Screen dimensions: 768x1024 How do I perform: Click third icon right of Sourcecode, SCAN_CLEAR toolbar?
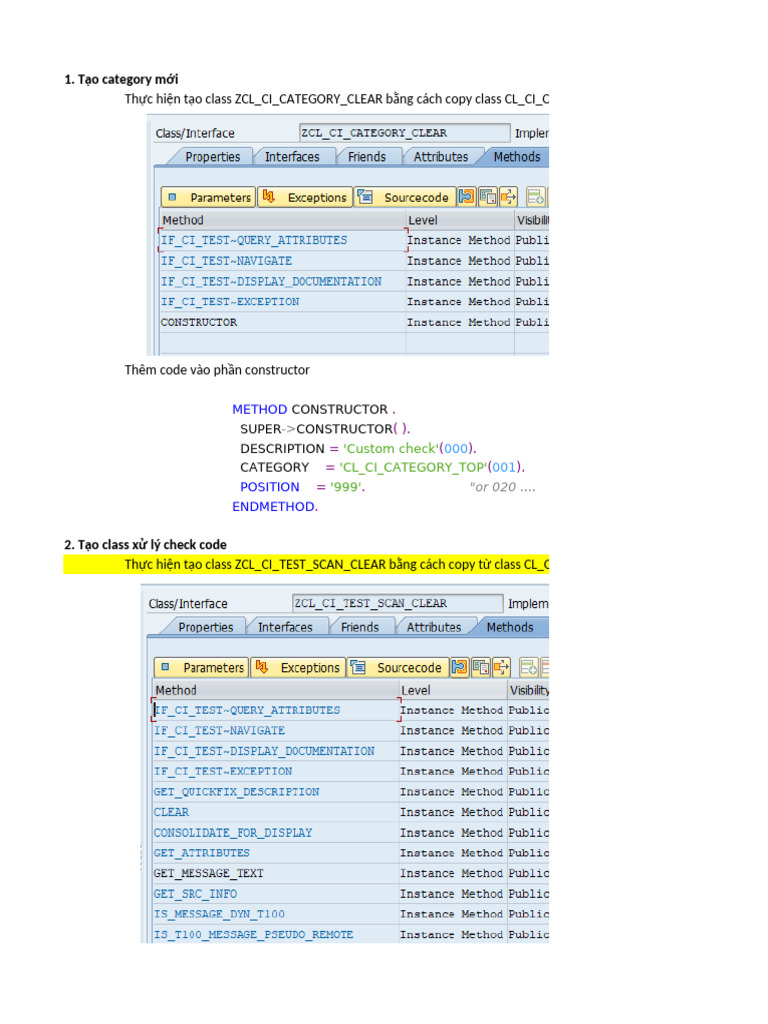[501, 668]
